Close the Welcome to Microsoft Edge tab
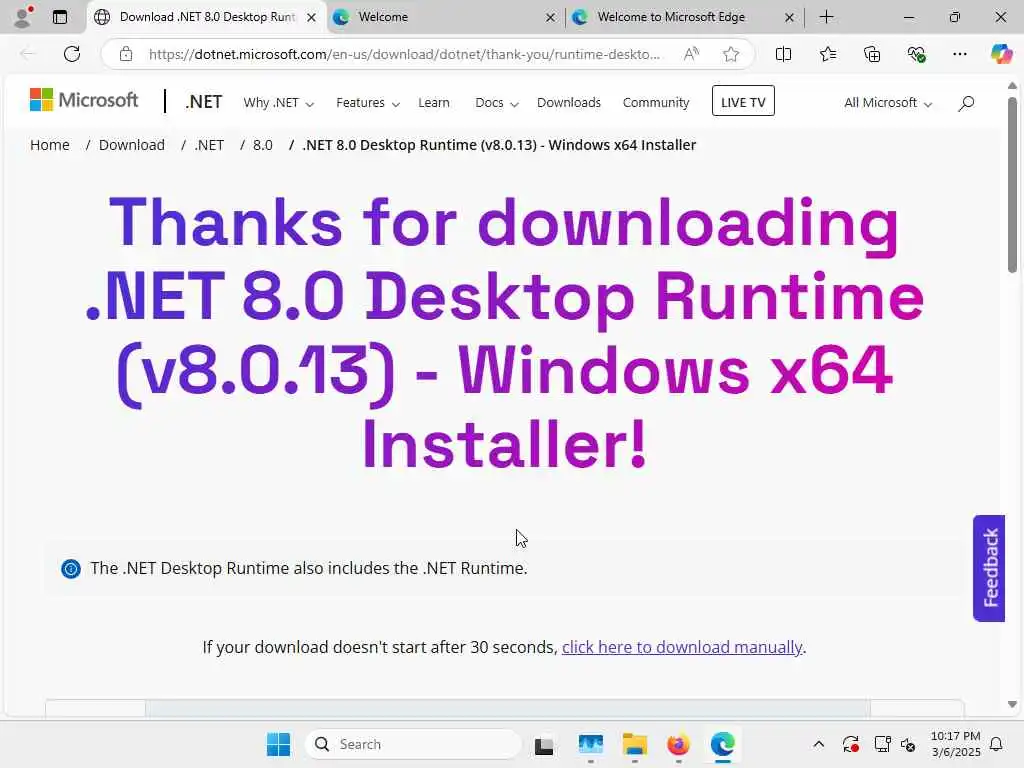This screenshot has width=1024, height=768. [789, 18]
